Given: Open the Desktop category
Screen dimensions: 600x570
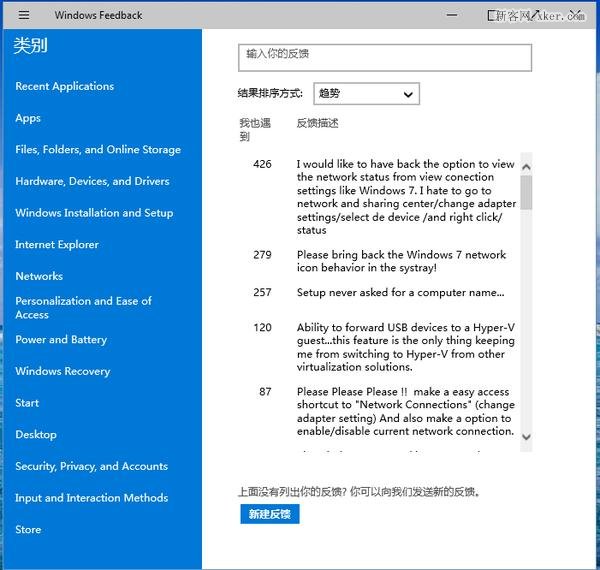Looking at the screenshot, I should click(36, 435).
